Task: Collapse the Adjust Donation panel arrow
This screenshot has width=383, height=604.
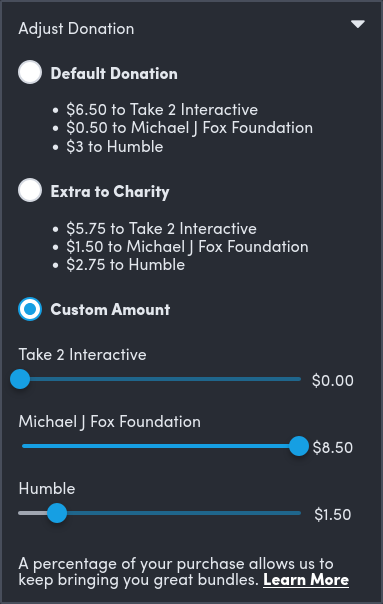Action: point(358,24)
